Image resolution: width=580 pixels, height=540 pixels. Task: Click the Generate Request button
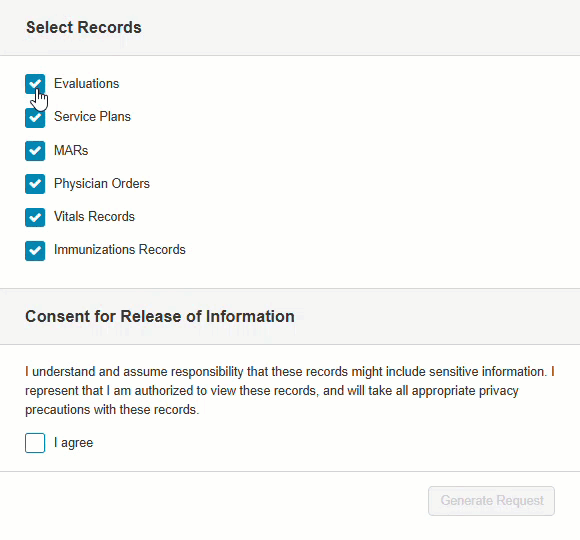(x=491, y=501)
